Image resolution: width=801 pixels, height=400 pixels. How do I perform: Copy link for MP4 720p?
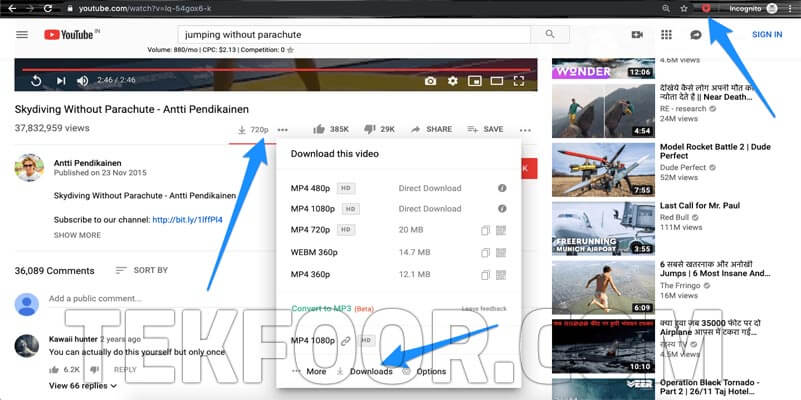485,230
